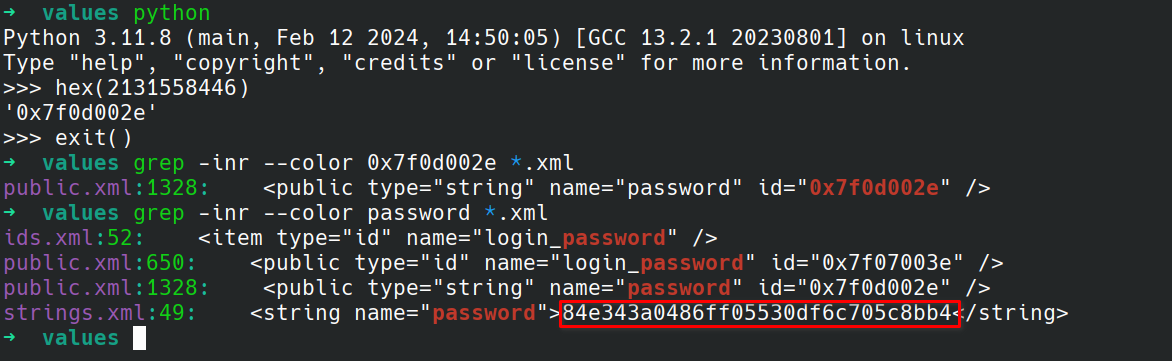Viewport: 1172px width, 361px height.
Task: Click the closing </string> tag
Action: pos(1016,313)
